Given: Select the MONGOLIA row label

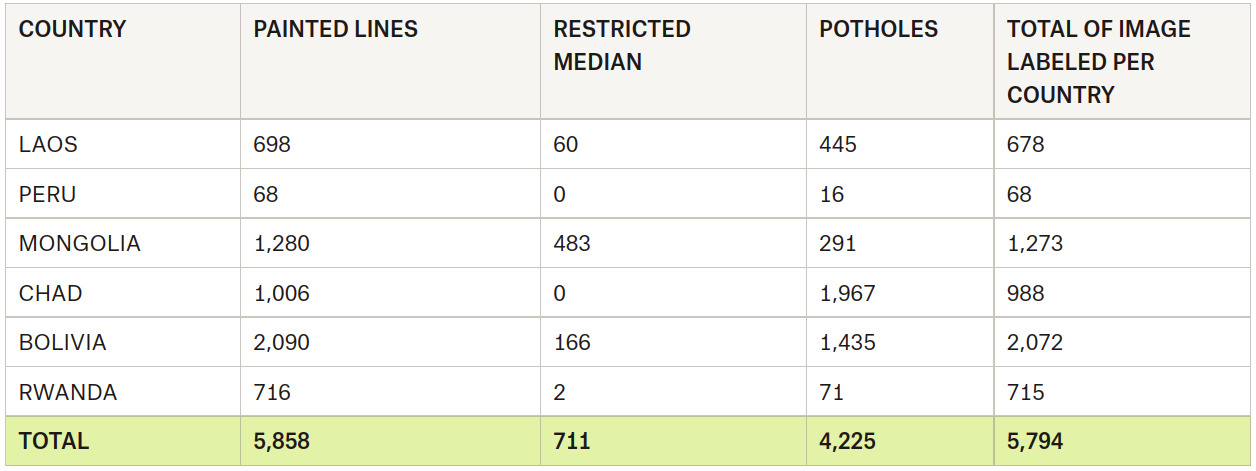Looking at the screenshot, I should [x=79, y=243].
